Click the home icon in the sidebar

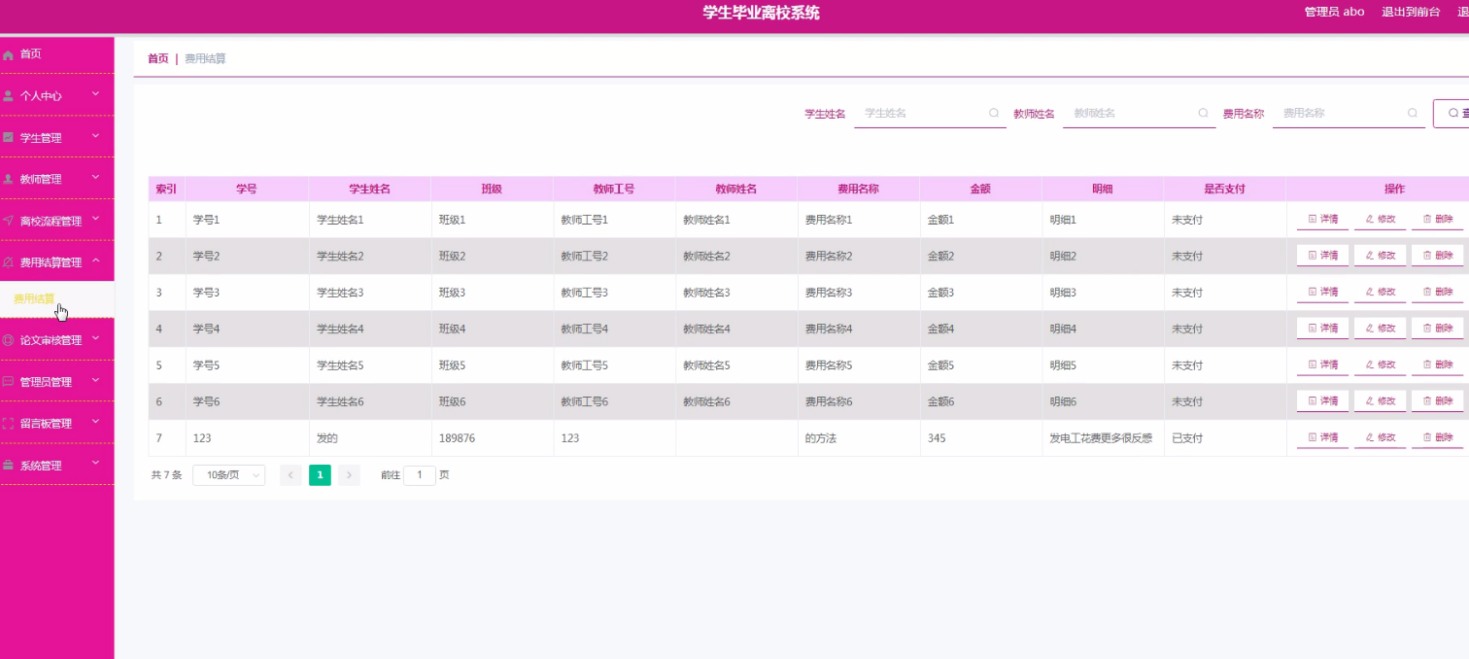pos(8,55)
